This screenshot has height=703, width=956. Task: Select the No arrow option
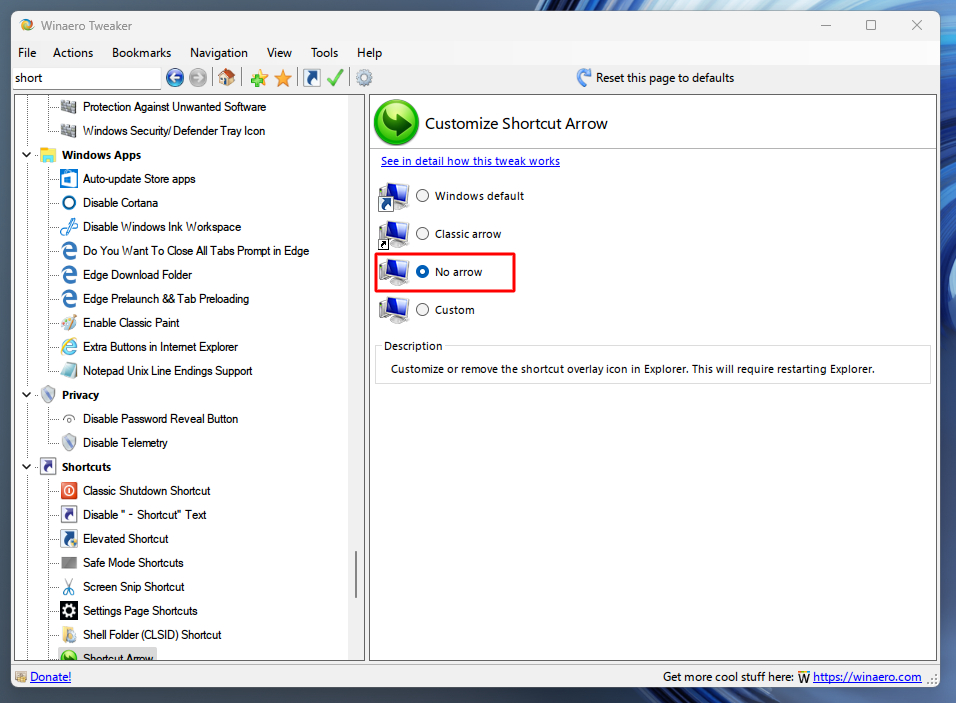point(423,271)
